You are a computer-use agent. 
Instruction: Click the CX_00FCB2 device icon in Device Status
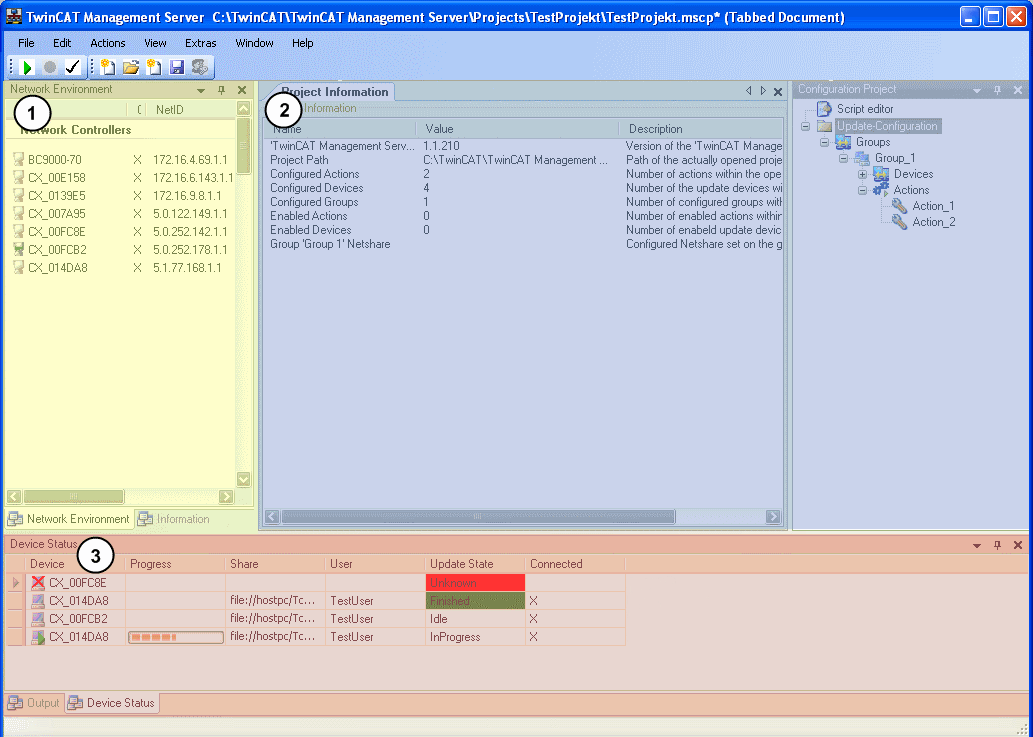click(38, 618)
